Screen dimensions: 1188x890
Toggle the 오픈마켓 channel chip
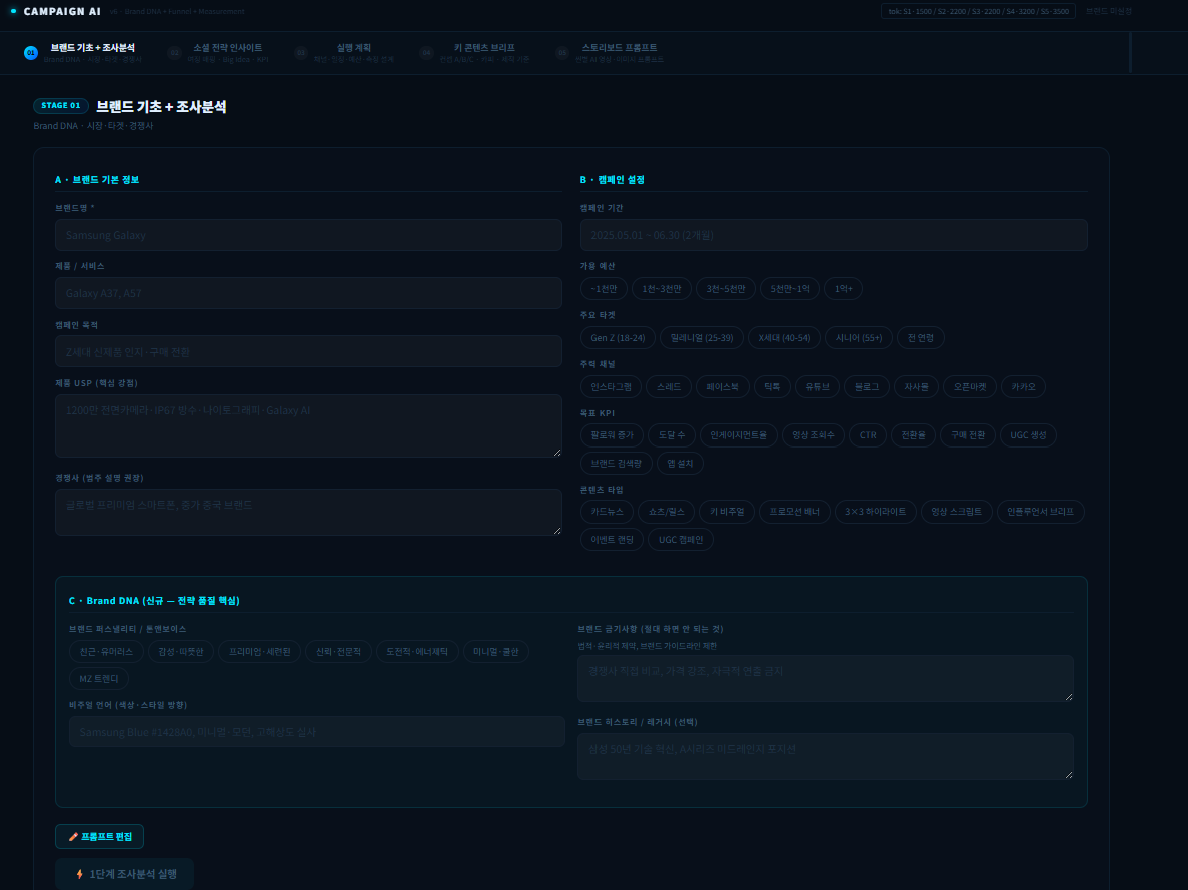pos(970,386)
